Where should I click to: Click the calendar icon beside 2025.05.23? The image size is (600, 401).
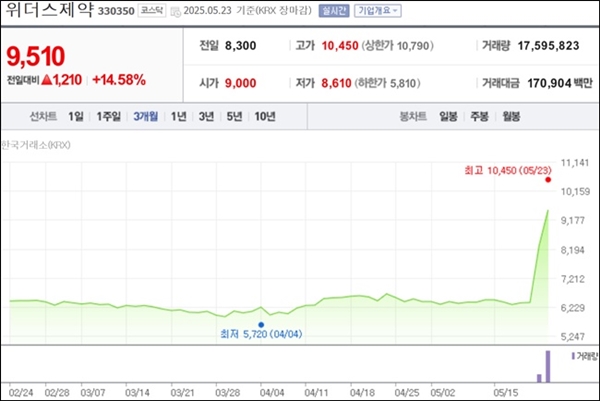[175, 11]
